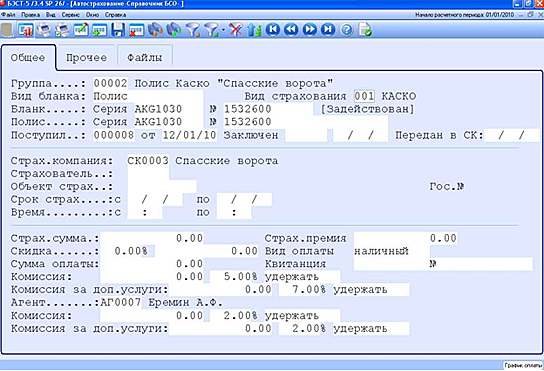This screenshot has width=544, height=371.
Task: Open the Сервис menu
Action: [71, 15]
